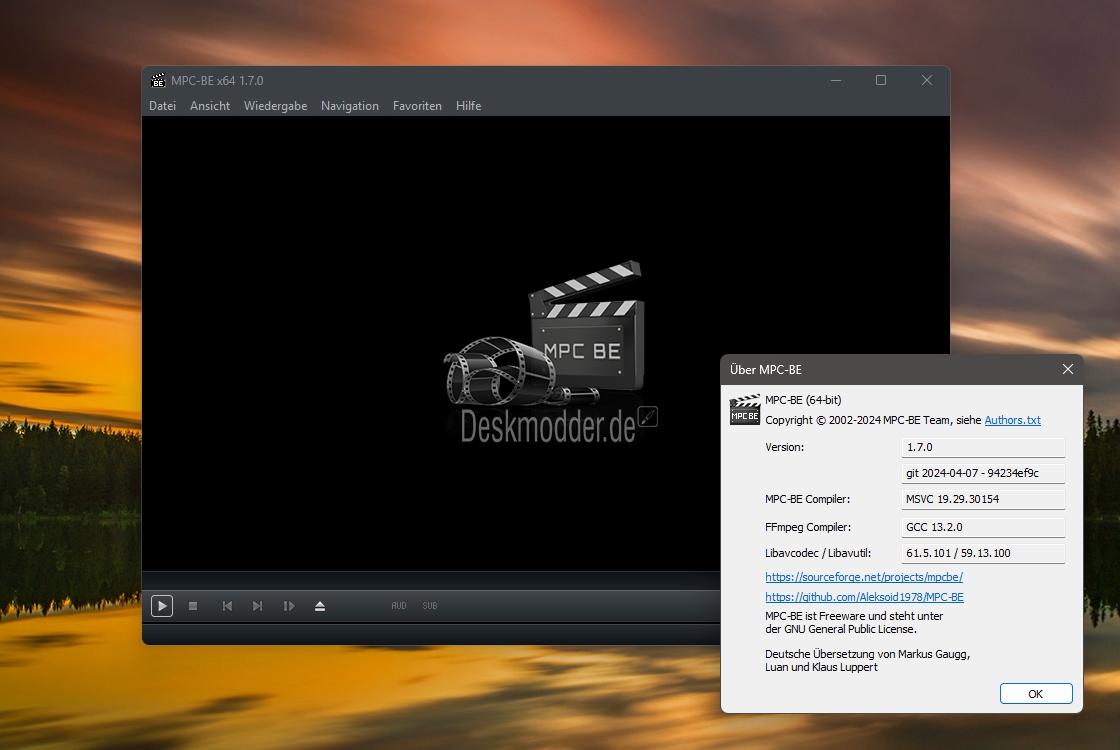Click the Libavcodec version field 61.5.101
This screenshot has width=1120, height=750.
(983, 553)
